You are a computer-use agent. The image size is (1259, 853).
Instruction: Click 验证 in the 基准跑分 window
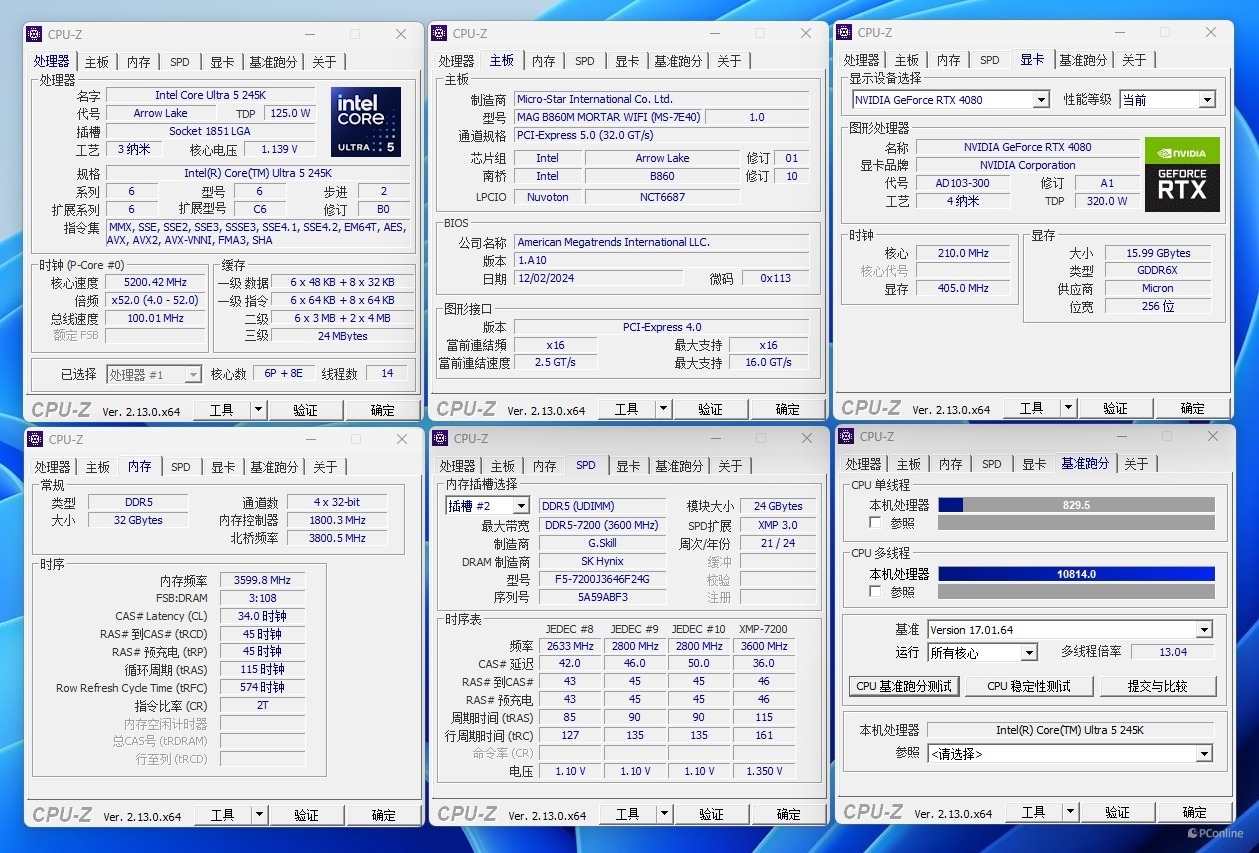pyautogui.click(x=1117, y=813)
